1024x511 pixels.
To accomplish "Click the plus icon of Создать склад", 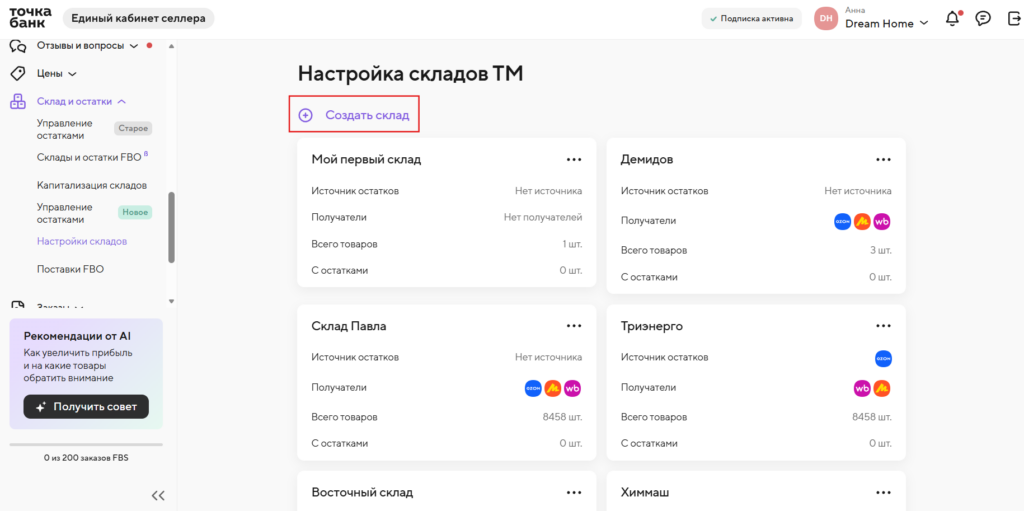I will tap(305, 116).
